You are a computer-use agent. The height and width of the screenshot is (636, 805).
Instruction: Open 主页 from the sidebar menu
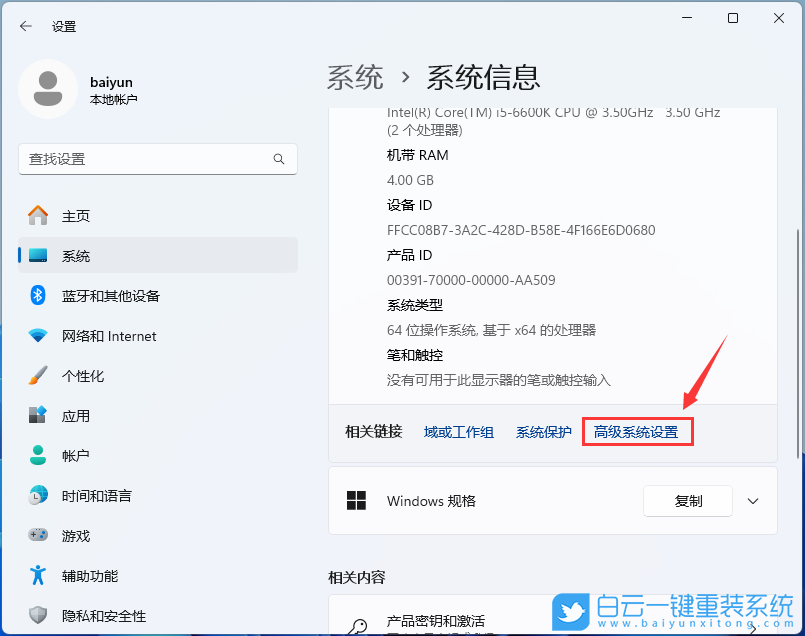[x=36, y=214]
